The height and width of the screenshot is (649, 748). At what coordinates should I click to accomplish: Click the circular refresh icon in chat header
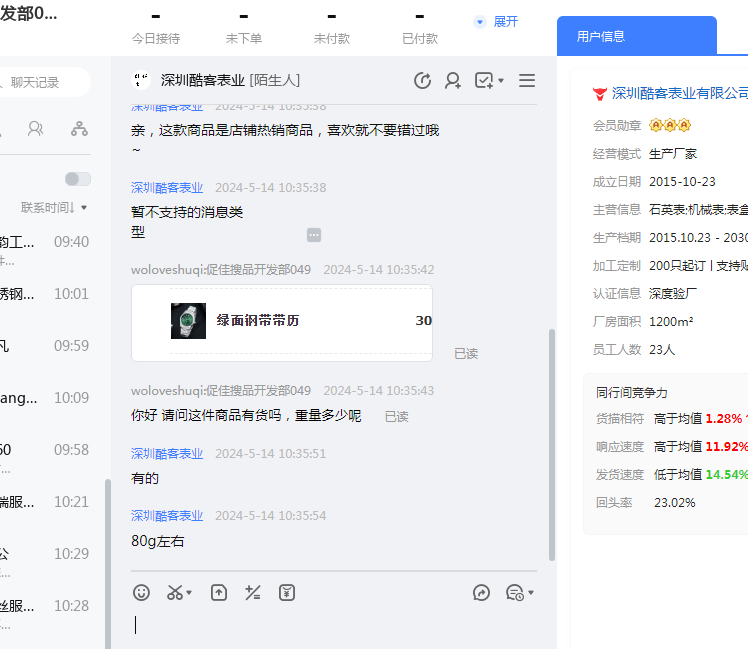[422, 81]
